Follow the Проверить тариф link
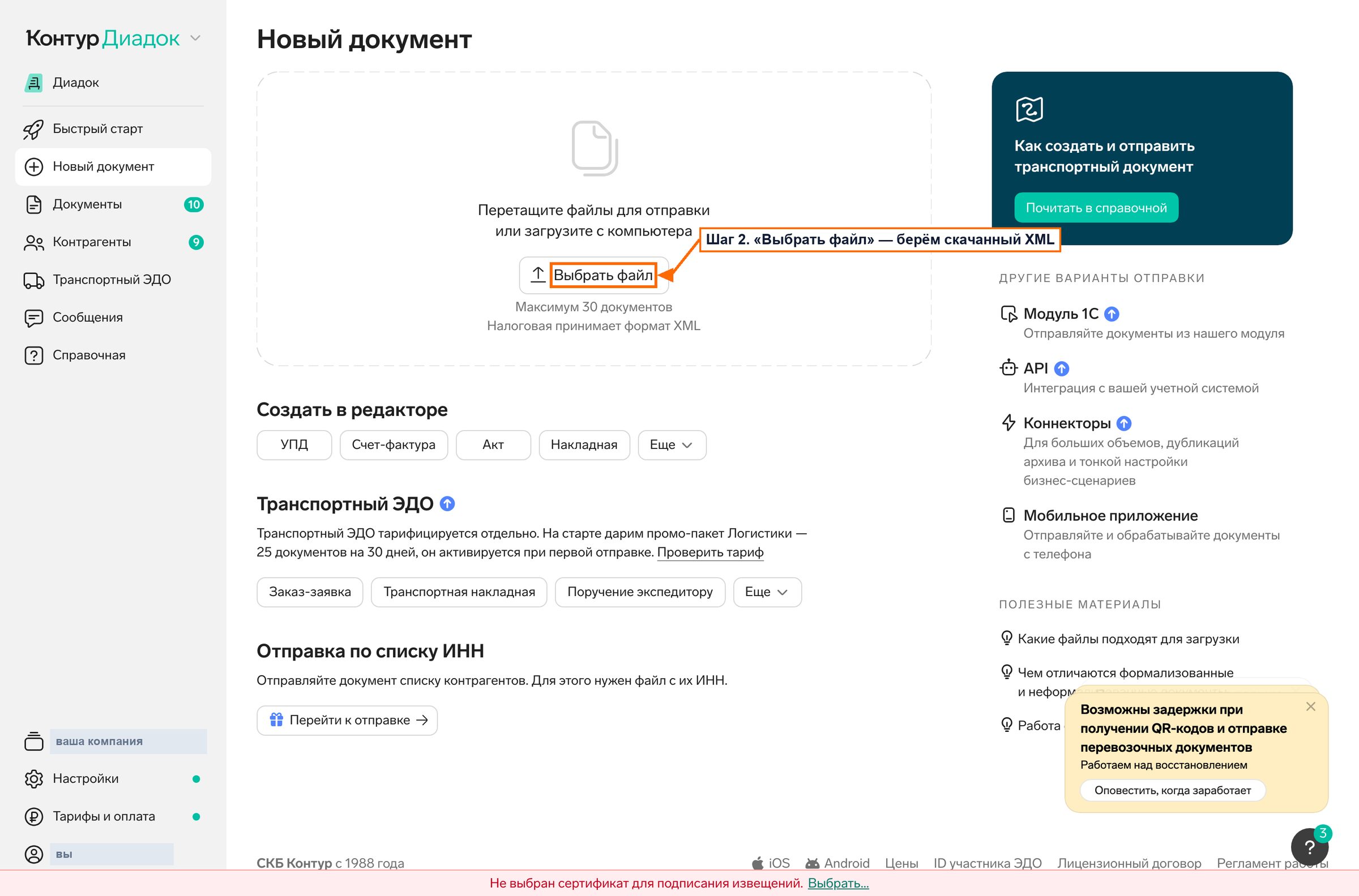Image resolution: width=1359 pixels, height=896 pixels. (710, 552)
